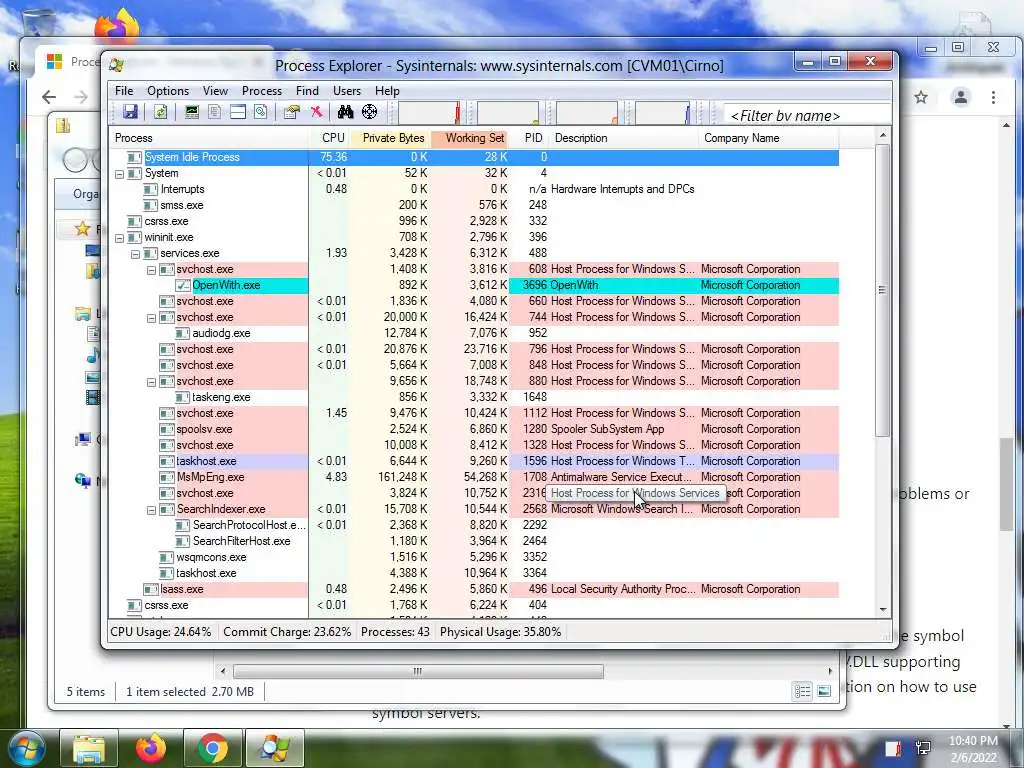The height and width of the screenshot is (768, 1024).
Task: Click Process Explorer taskbar icon
Action: (275, 748)
